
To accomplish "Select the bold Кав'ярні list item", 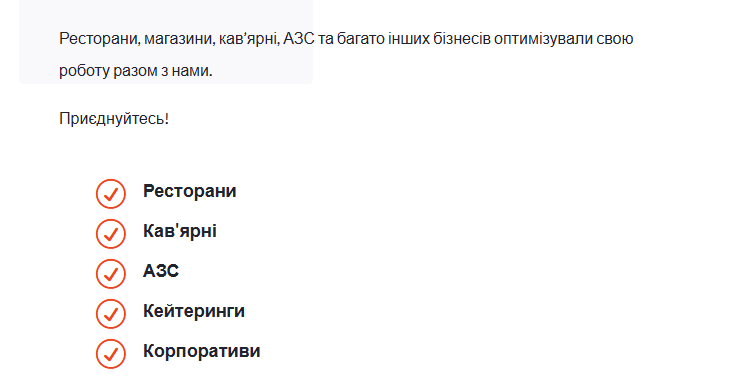I will point(180,231).
